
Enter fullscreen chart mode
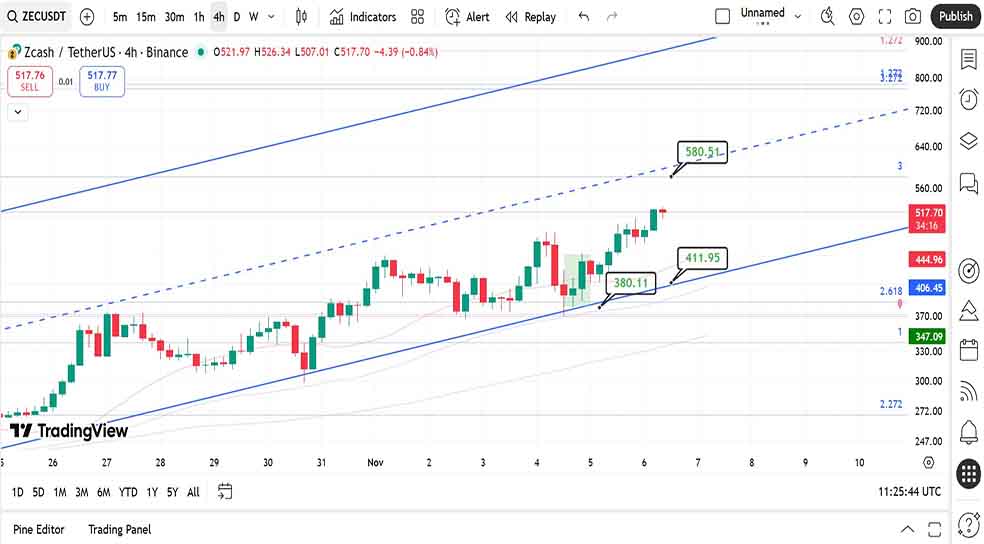(884, 17)
